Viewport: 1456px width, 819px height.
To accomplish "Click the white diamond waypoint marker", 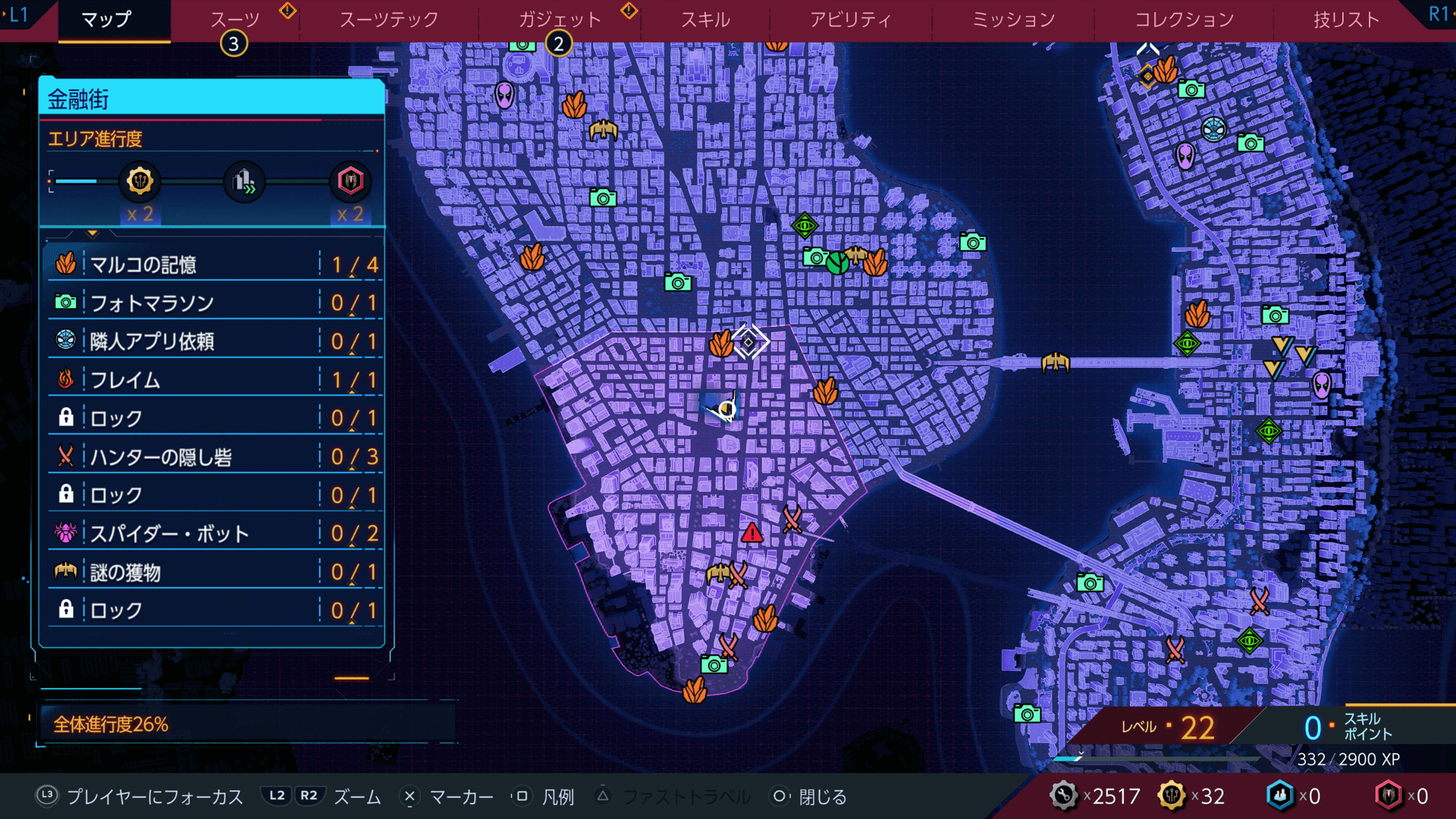I will click(749, 342).
